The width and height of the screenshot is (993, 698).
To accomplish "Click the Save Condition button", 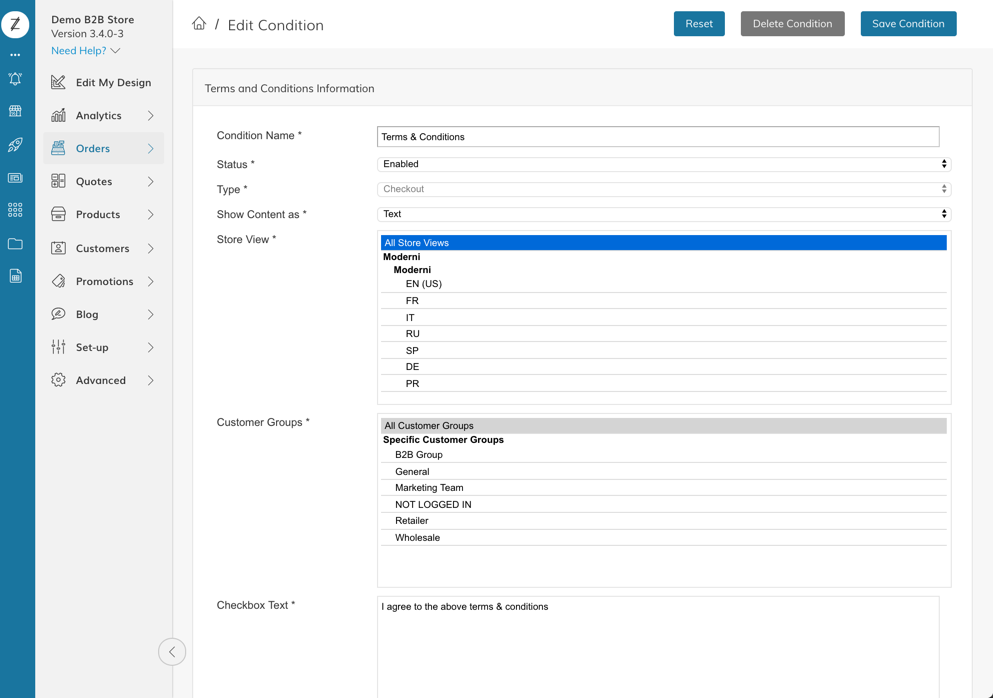I will (907, 24).
